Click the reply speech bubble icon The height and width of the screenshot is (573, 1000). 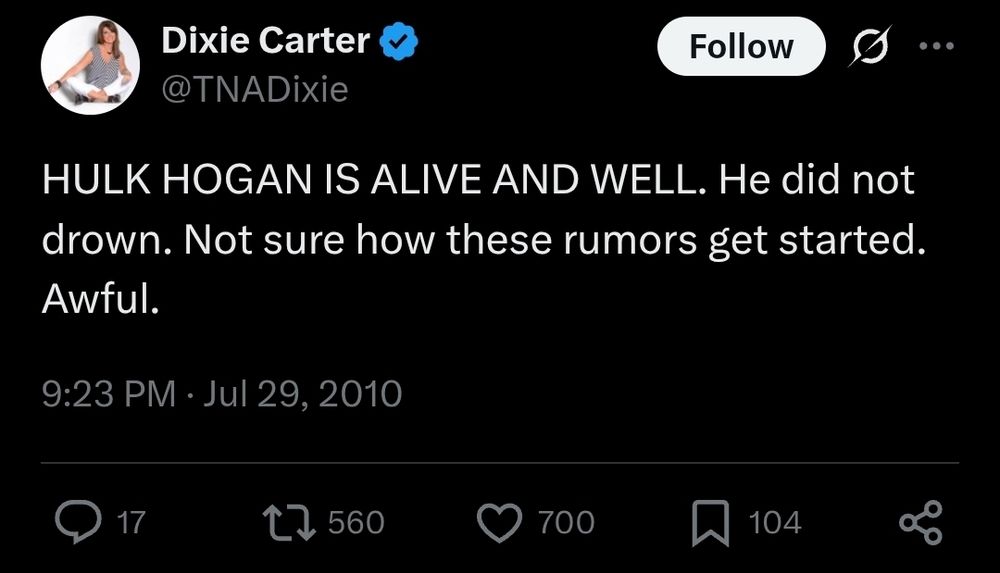74,521
